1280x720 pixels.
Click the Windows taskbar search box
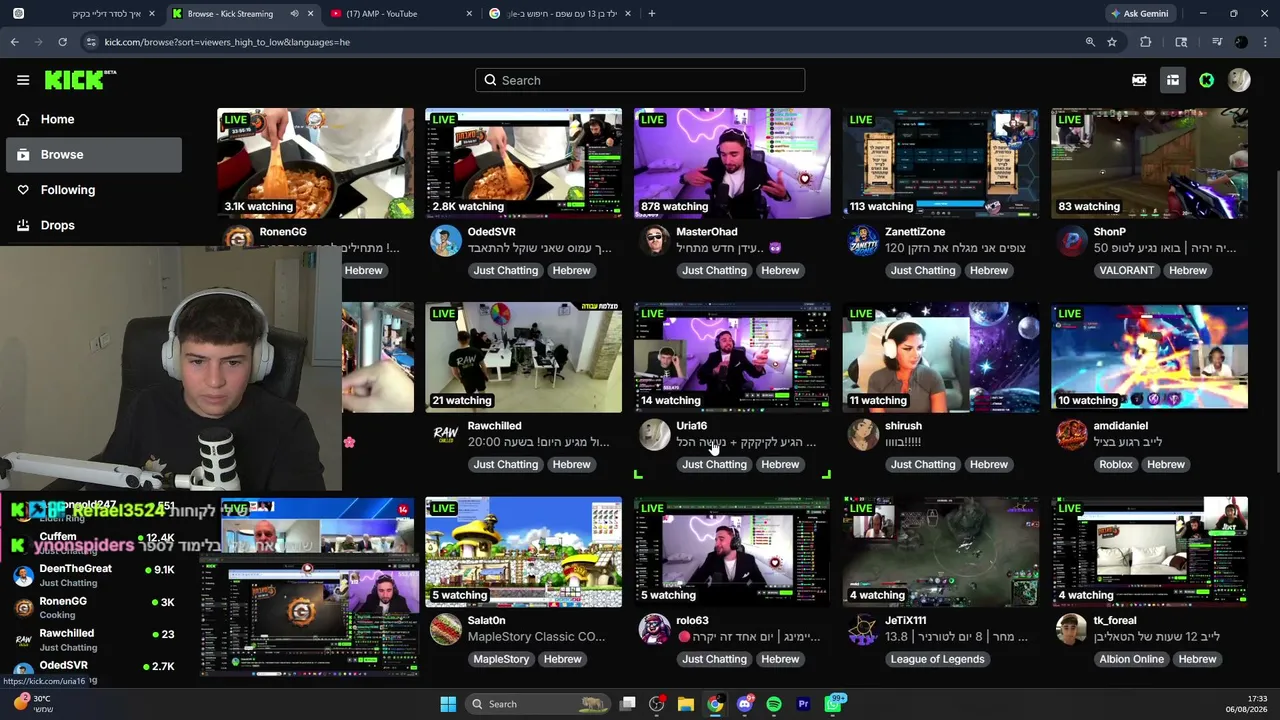point(538,704)
